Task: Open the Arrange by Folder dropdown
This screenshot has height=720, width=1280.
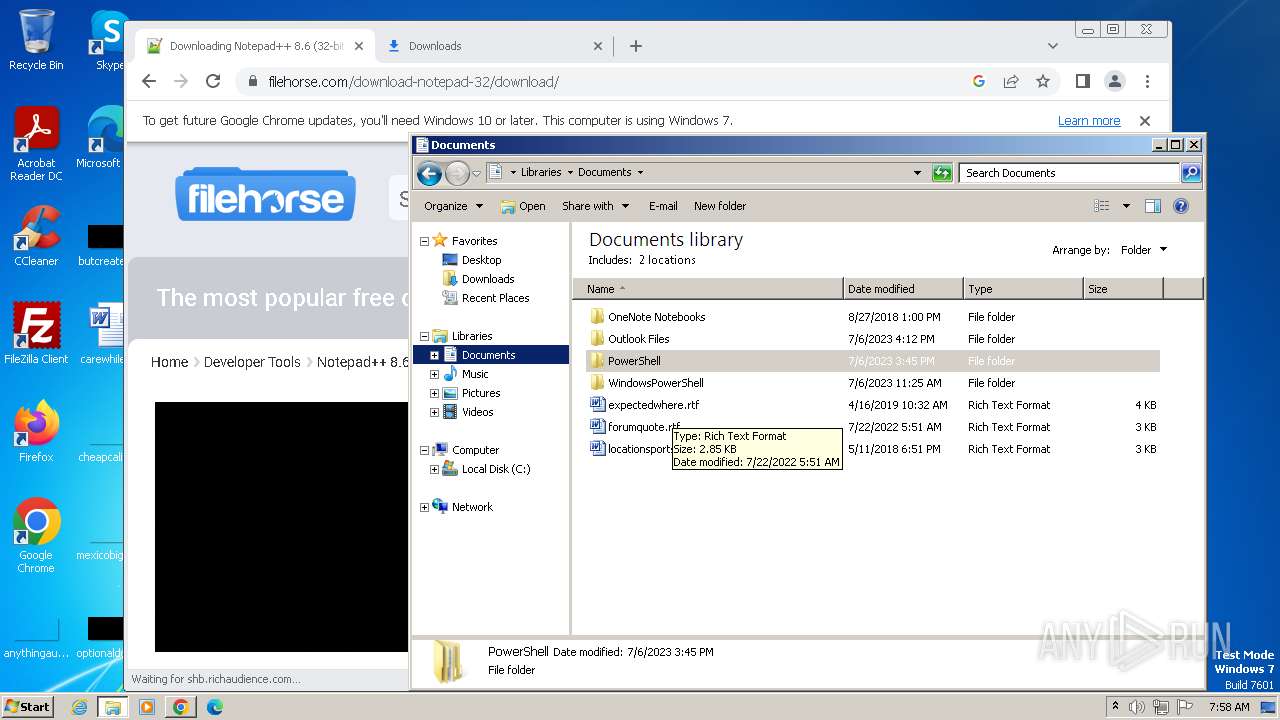Action: coord(1143,250)
